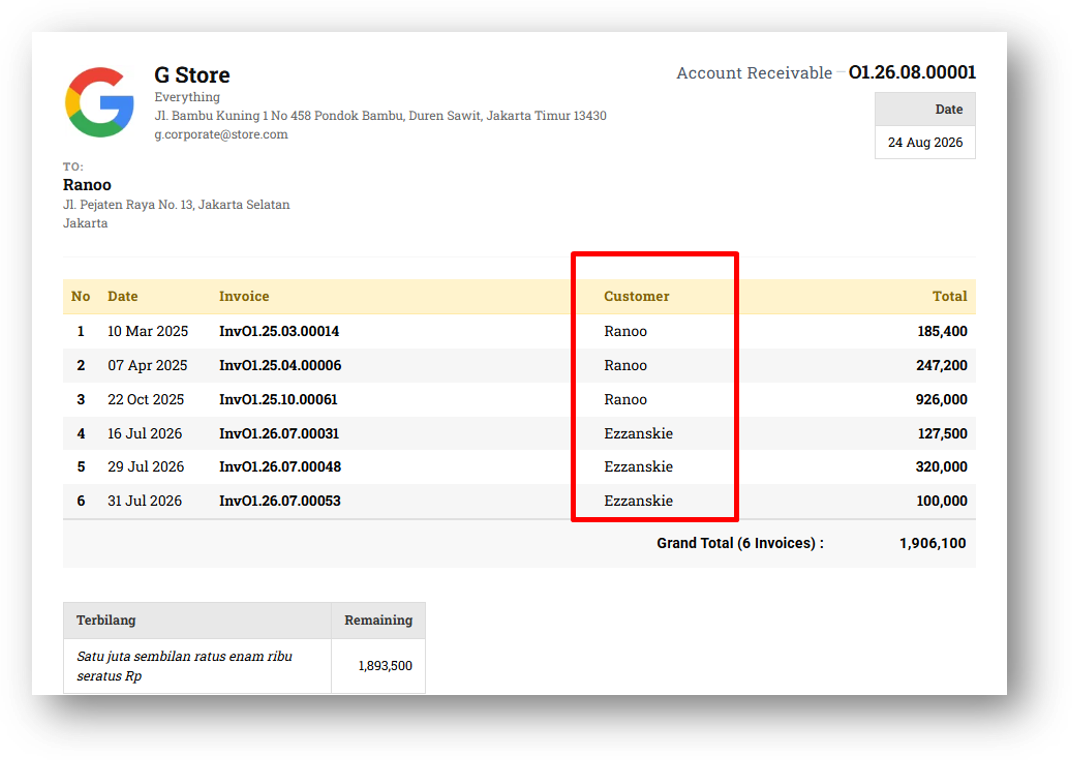Viewport: 1072px width, 760px height.
Task: Click the Total column header
Action: click(950, 296)
